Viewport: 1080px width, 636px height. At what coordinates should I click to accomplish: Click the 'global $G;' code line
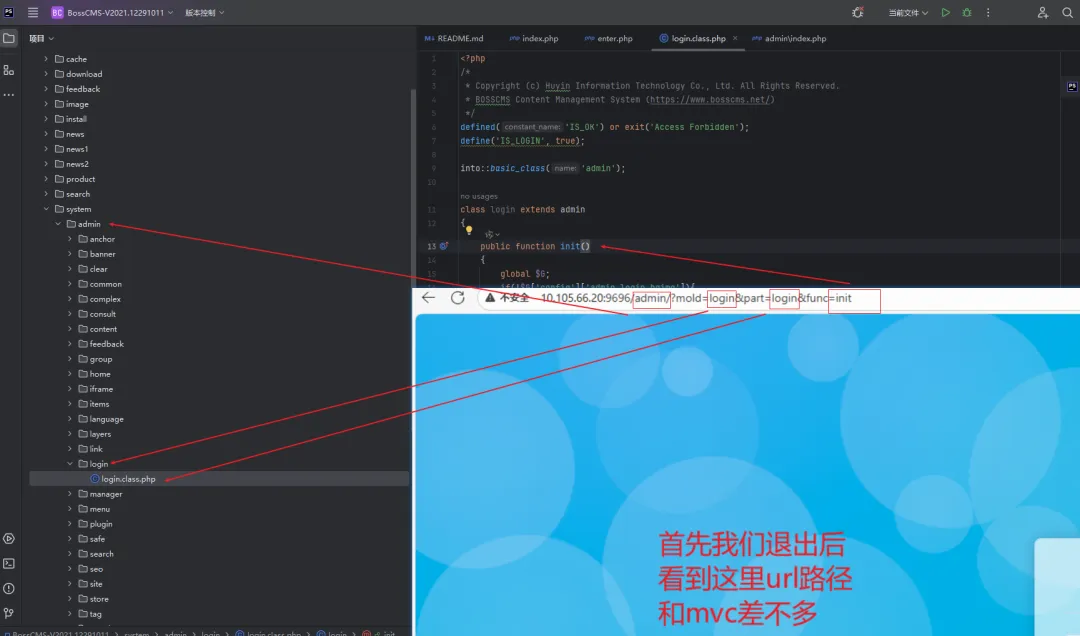525,274
